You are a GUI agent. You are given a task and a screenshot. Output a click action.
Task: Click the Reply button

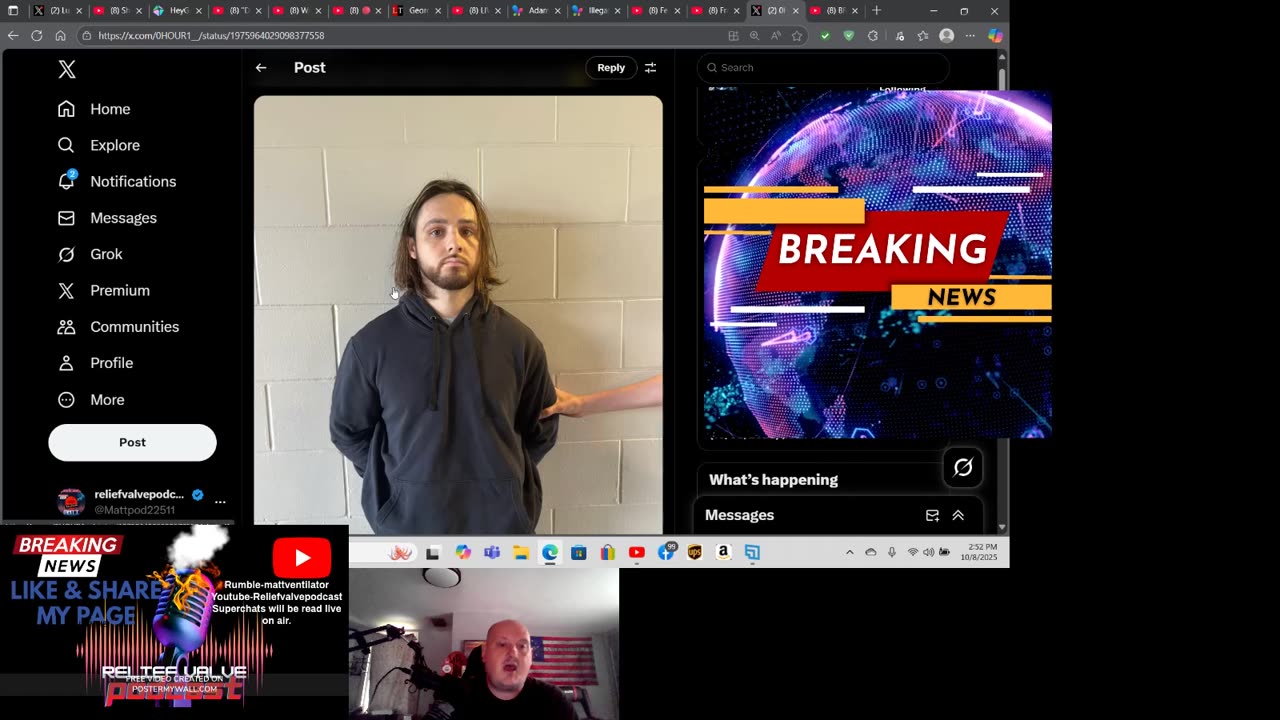[x=611, y=68]
